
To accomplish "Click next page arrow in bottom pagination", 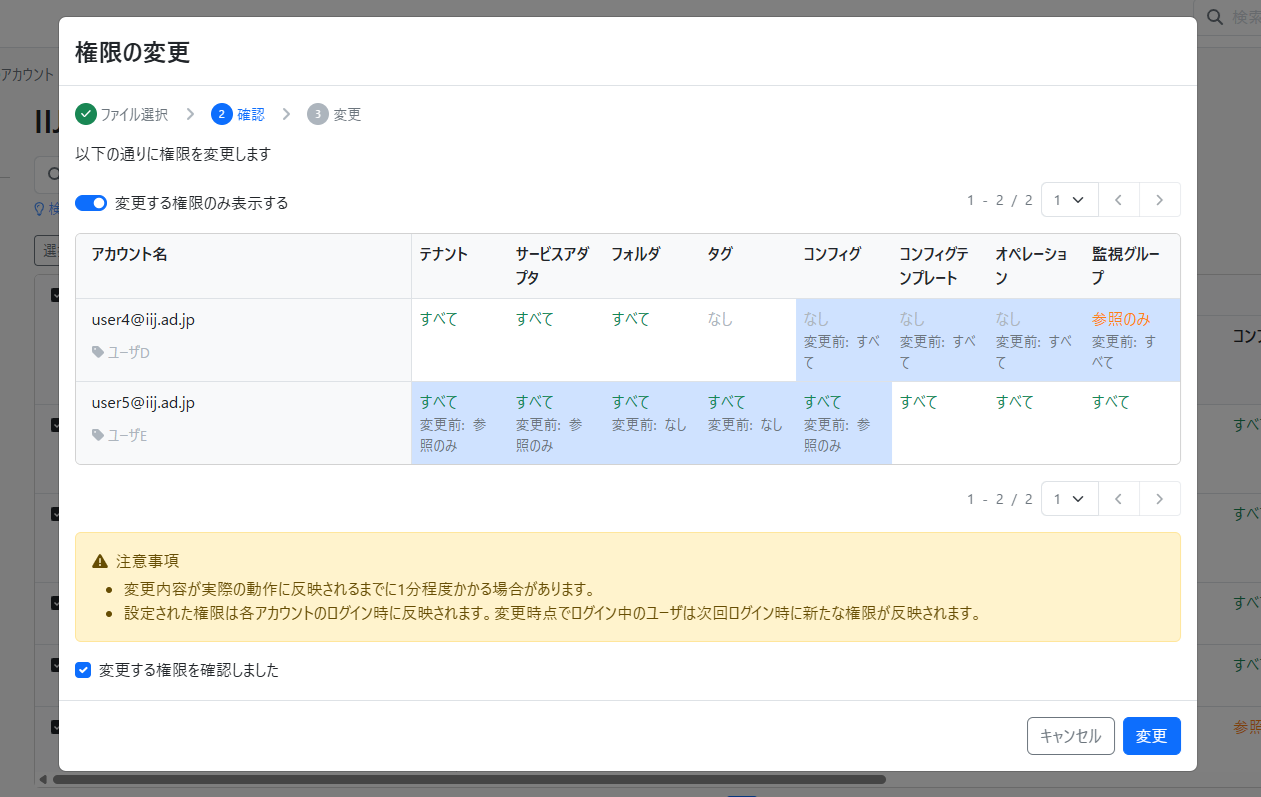I will [1159, 498].
